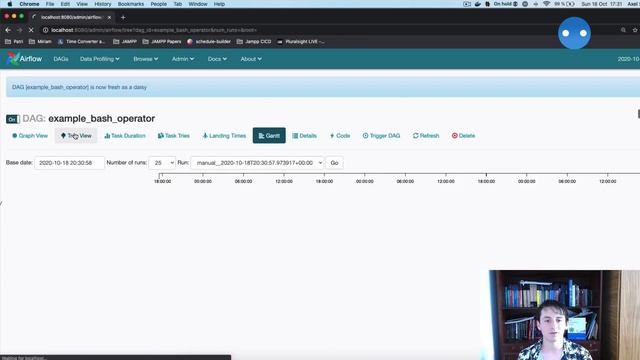Open the Task Duration chart
This screenshot has height=360, width=640.
click(124, 136)
